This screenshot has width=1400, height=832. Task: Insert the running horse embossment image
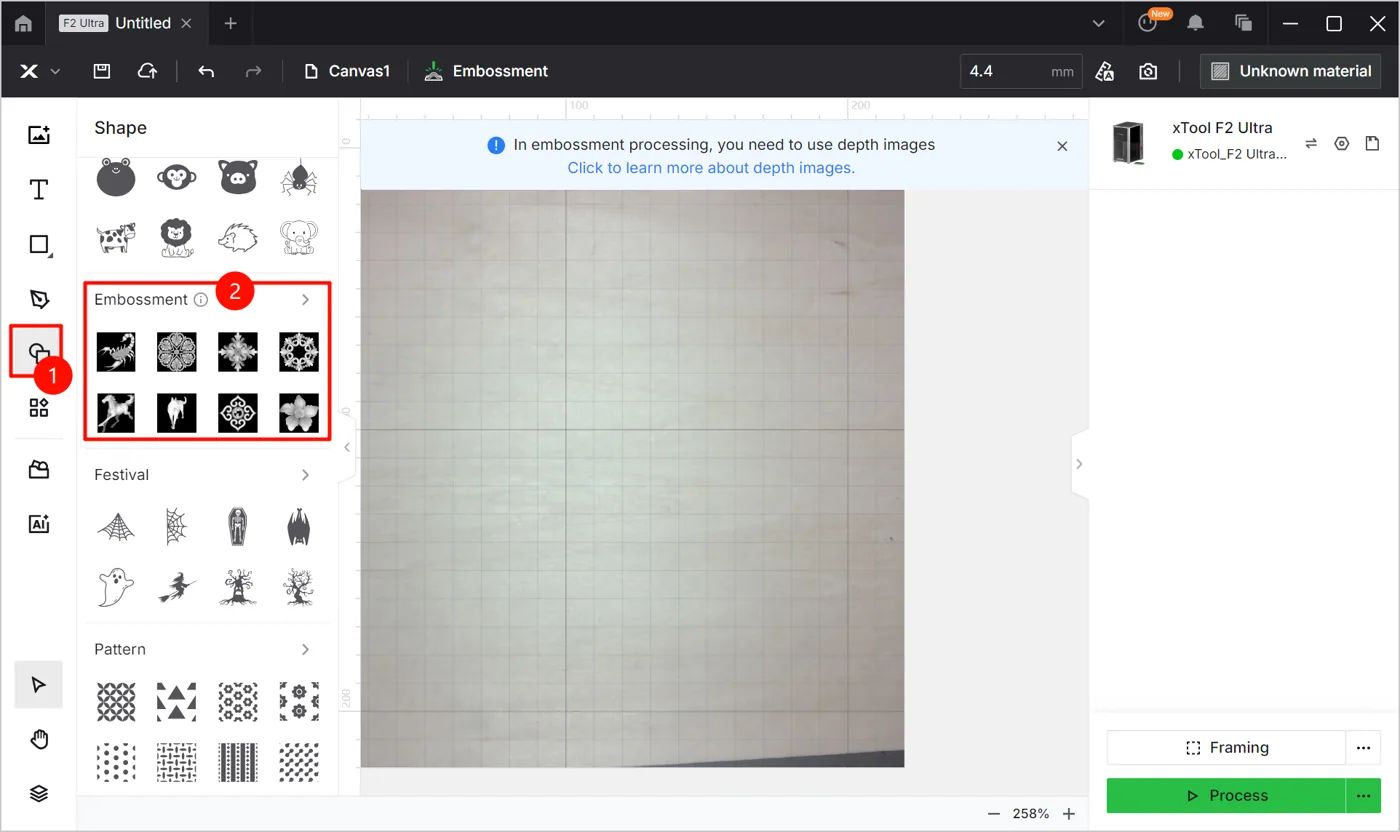click(116, 412)
